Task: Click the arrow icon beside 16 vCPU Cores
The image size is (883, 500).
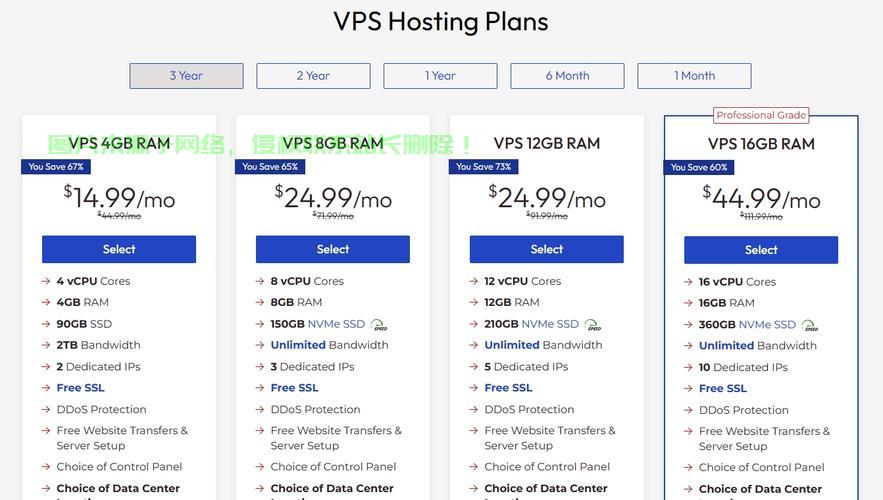Action: tap(688, 283)
